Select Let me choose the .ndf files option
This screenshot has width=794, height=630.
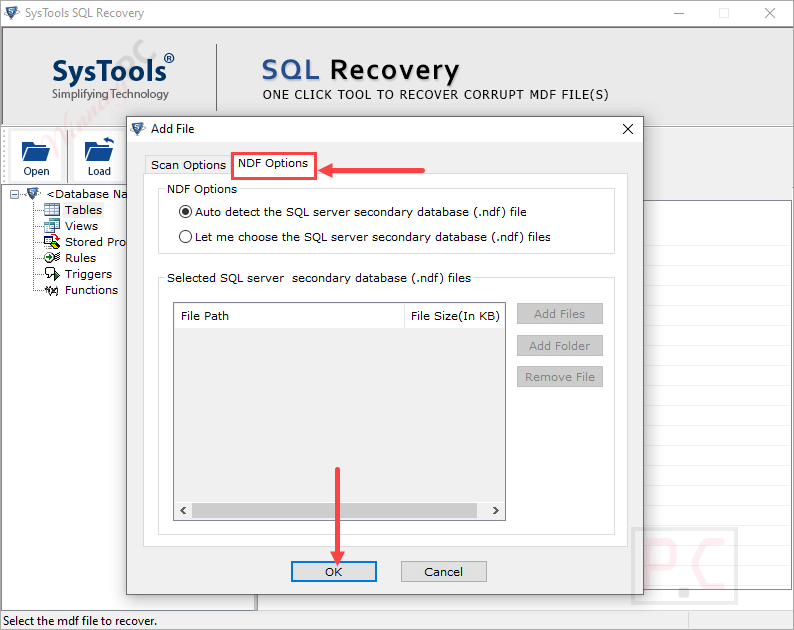click(x=185, y=237)
